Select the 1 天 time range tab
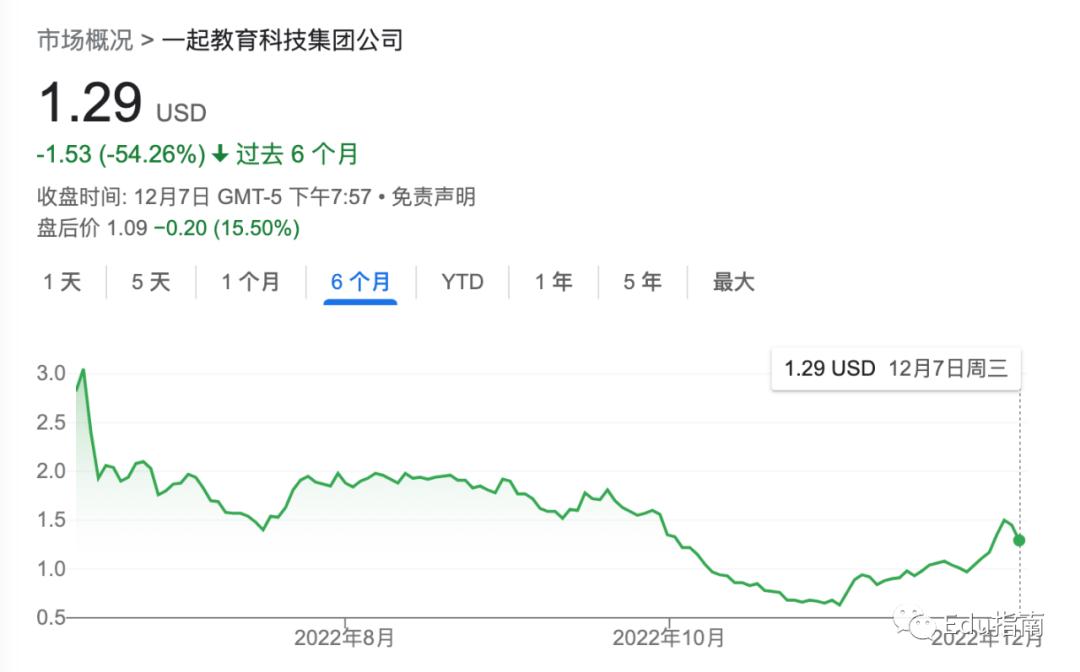Image resolution: width=1080 pixels, height=672 pixels. pyautogui.click(x=62, y=282)
